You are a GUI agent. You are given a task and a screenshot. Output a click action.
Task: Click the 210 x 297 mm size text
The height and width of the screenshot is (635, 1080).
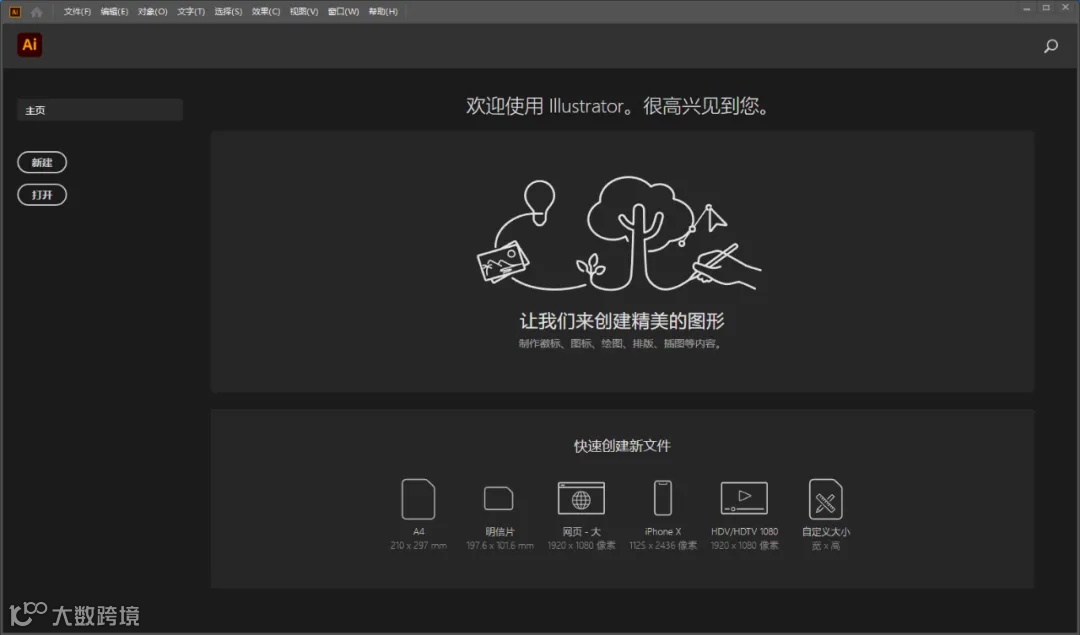[418, 545]
